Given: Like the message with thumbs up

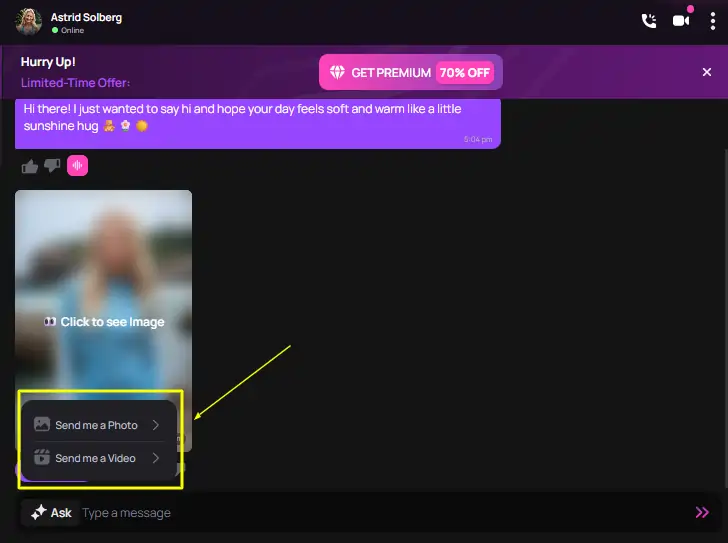Looking at the screenshot, I should click(28, 166).
